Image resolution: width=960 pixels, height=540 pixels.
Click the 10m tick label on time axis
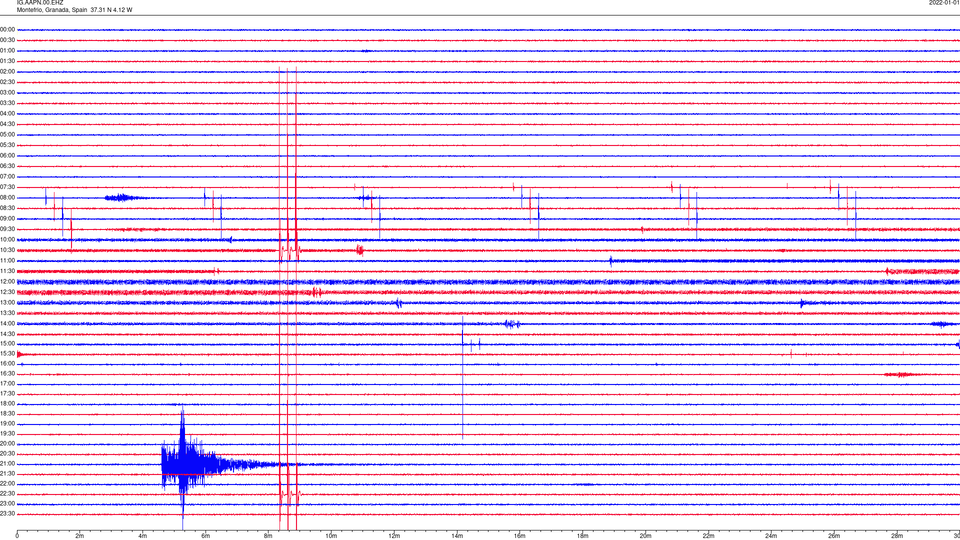(331, 536)
